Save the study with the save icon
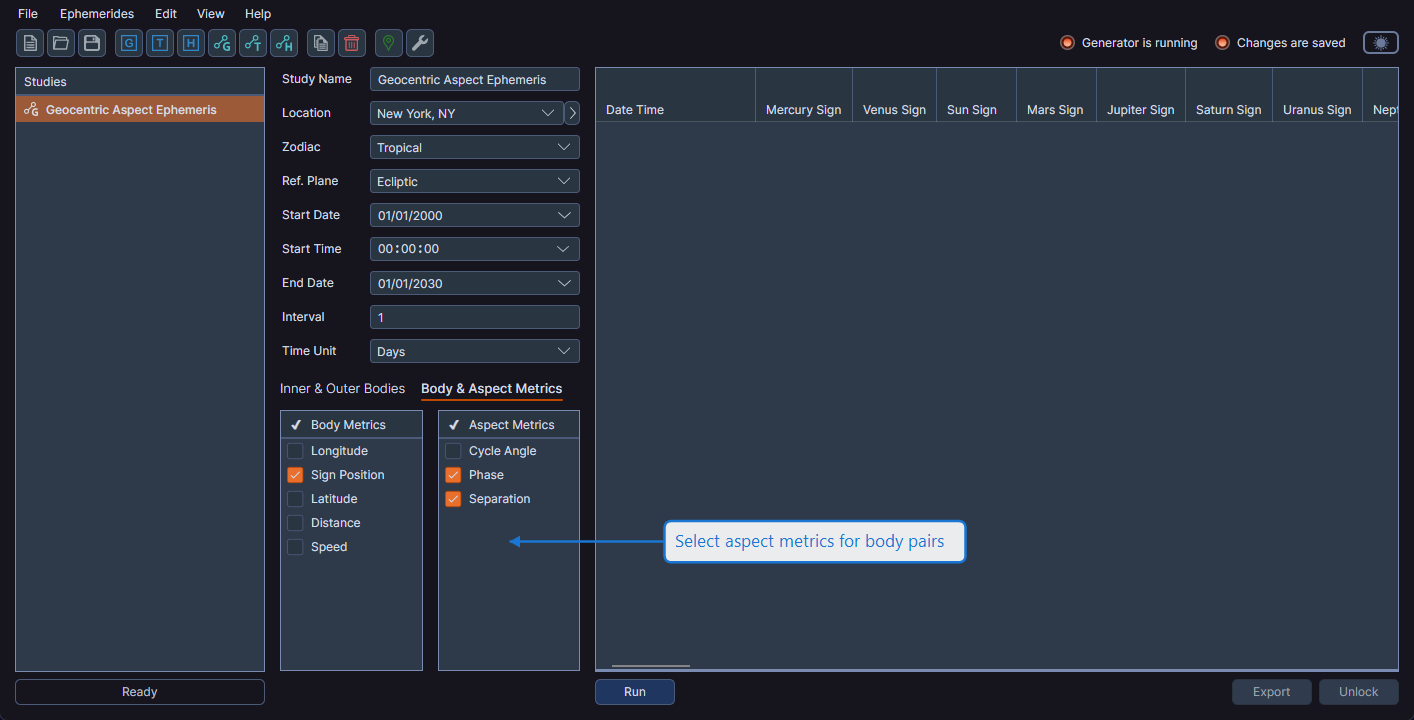The width and height of the screenshot is (1414, 720). [x=91, y=43]
